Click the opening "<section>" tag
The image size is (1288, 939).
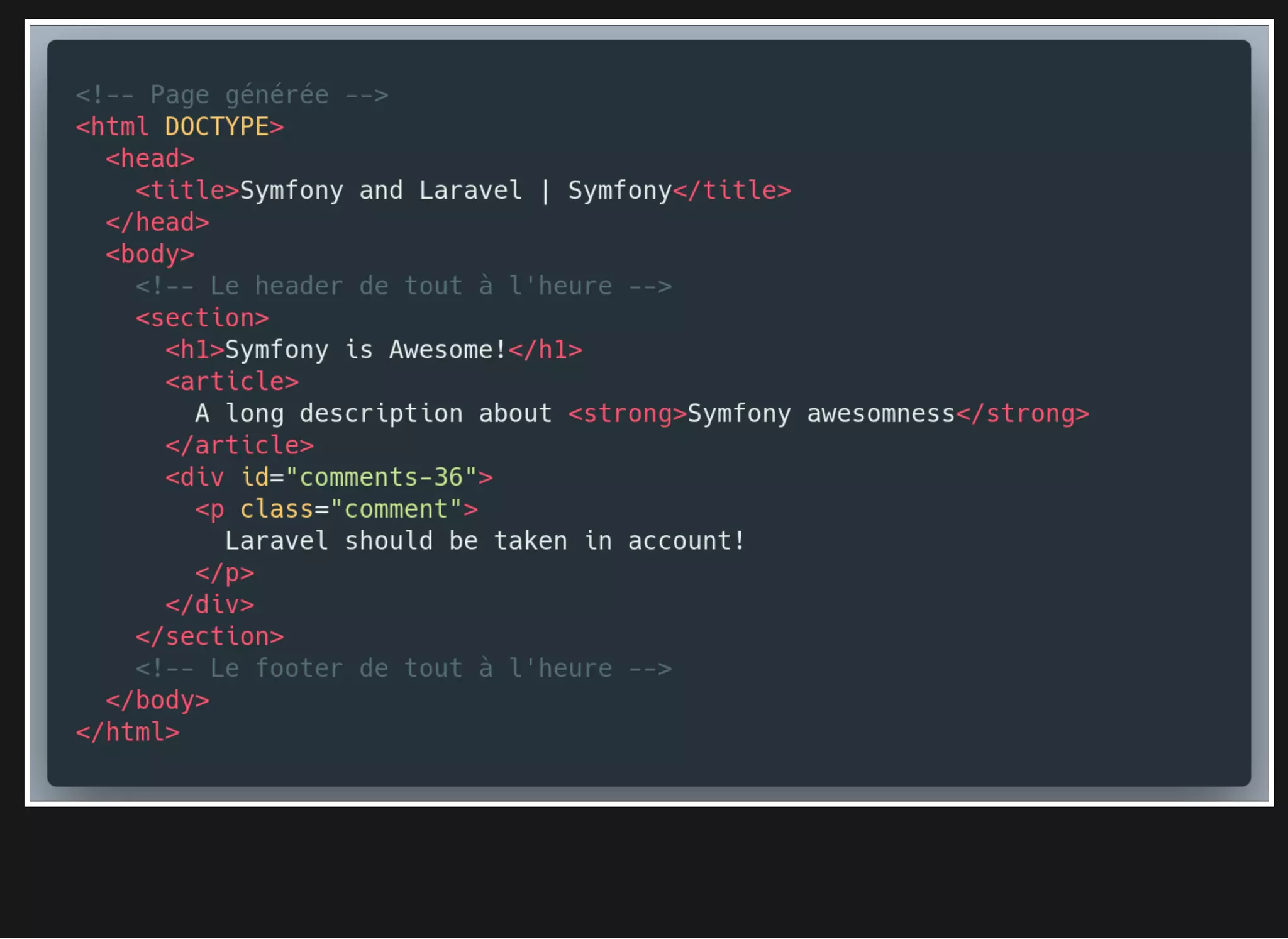point(203,318)
